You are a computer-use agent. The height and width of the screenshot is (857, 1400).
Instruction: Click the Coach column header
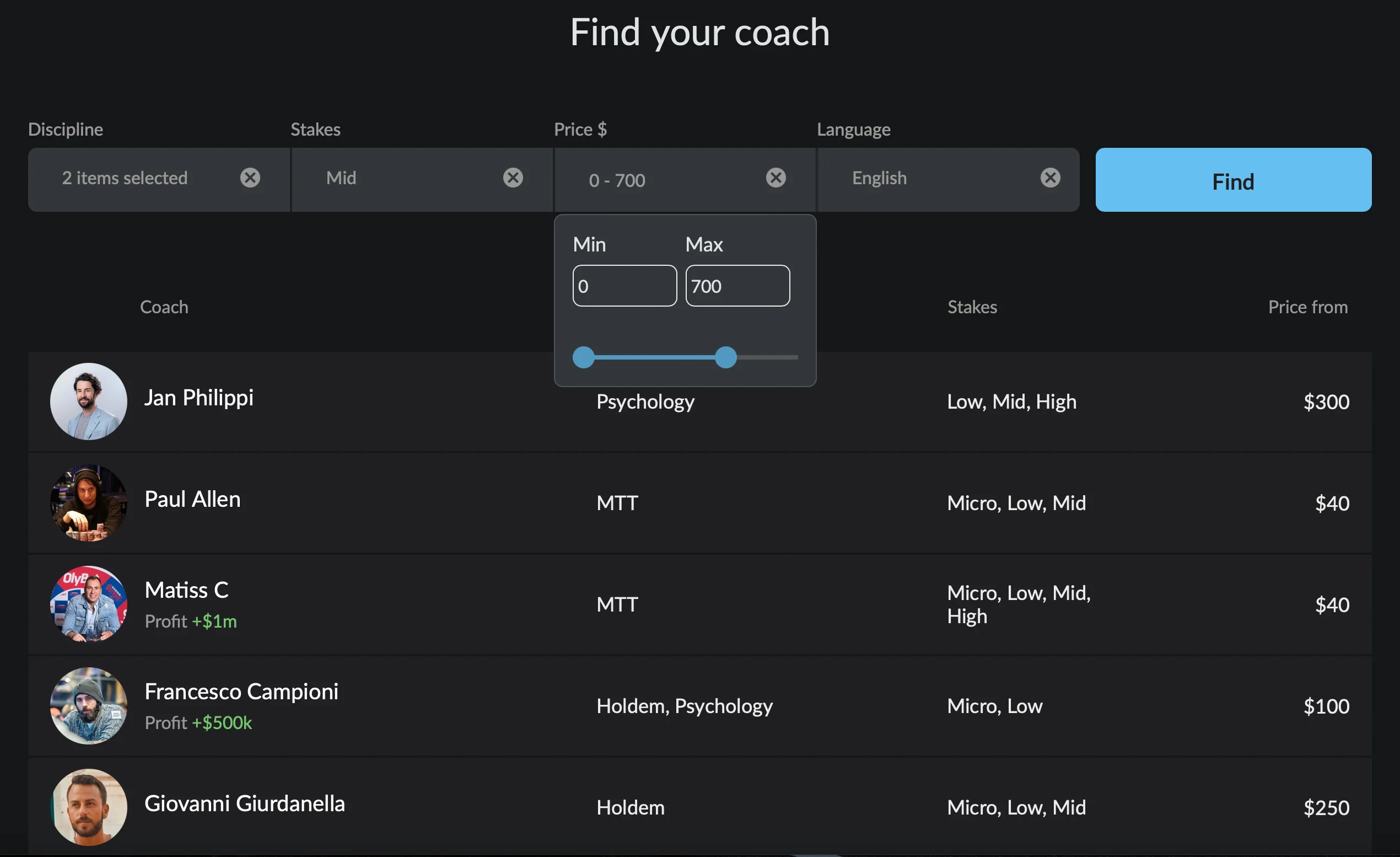(164, 307)
